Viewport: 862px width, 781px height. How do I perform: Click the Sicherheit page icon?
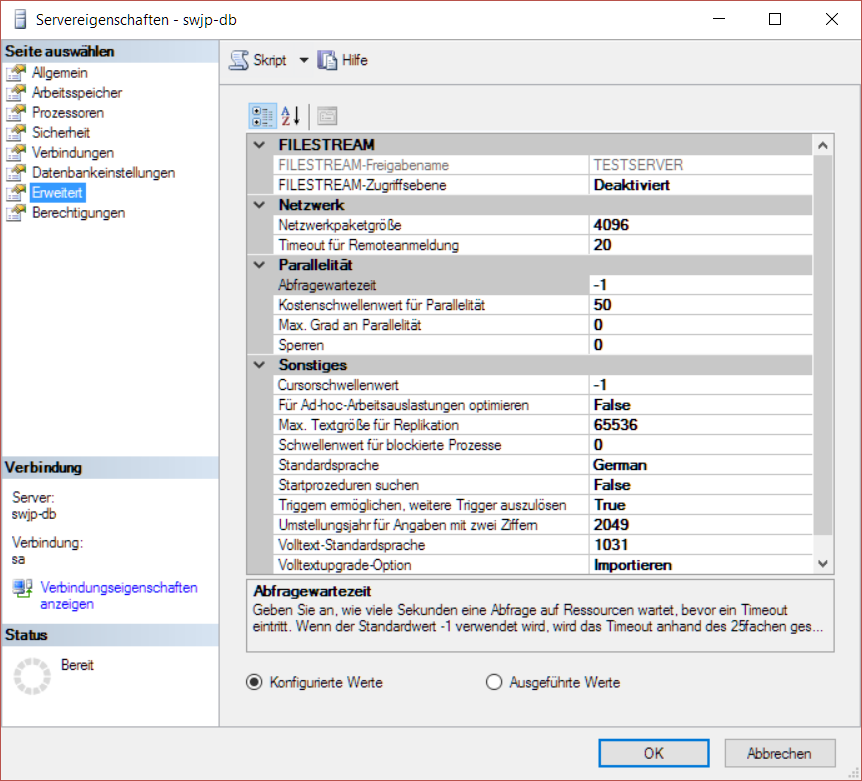pyautogui.click(x=16, y=132)
